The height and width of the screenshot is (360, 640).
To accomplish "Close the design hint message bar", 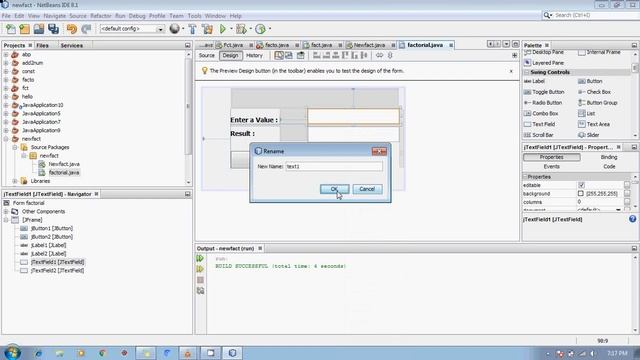I will pos(511,71).
